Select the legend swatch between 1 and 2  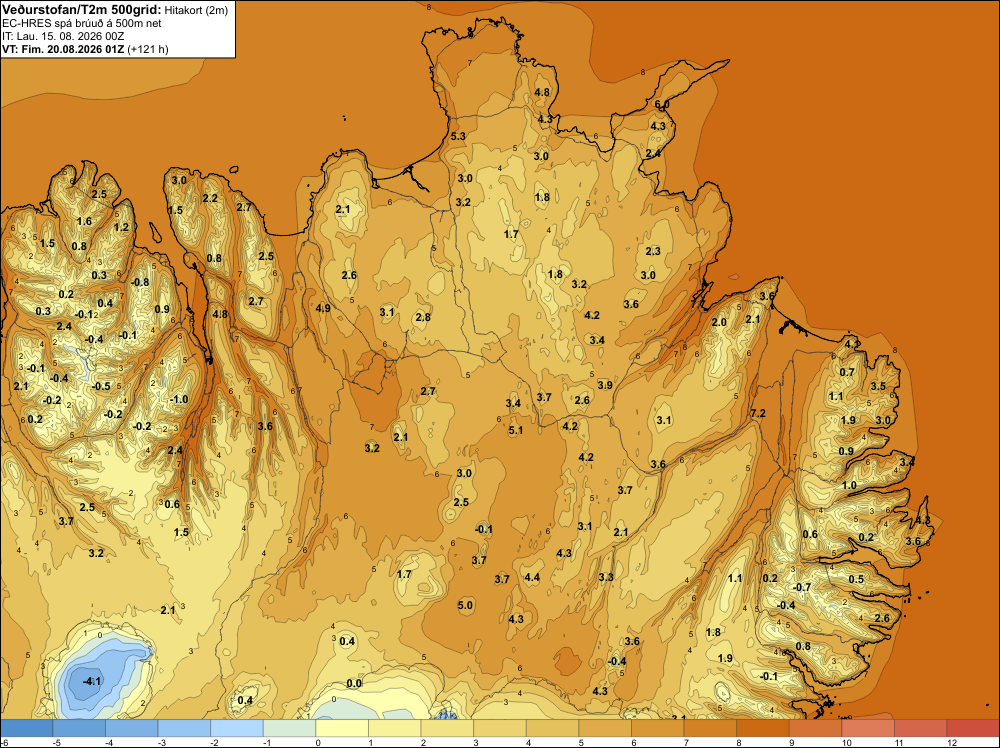395,728
